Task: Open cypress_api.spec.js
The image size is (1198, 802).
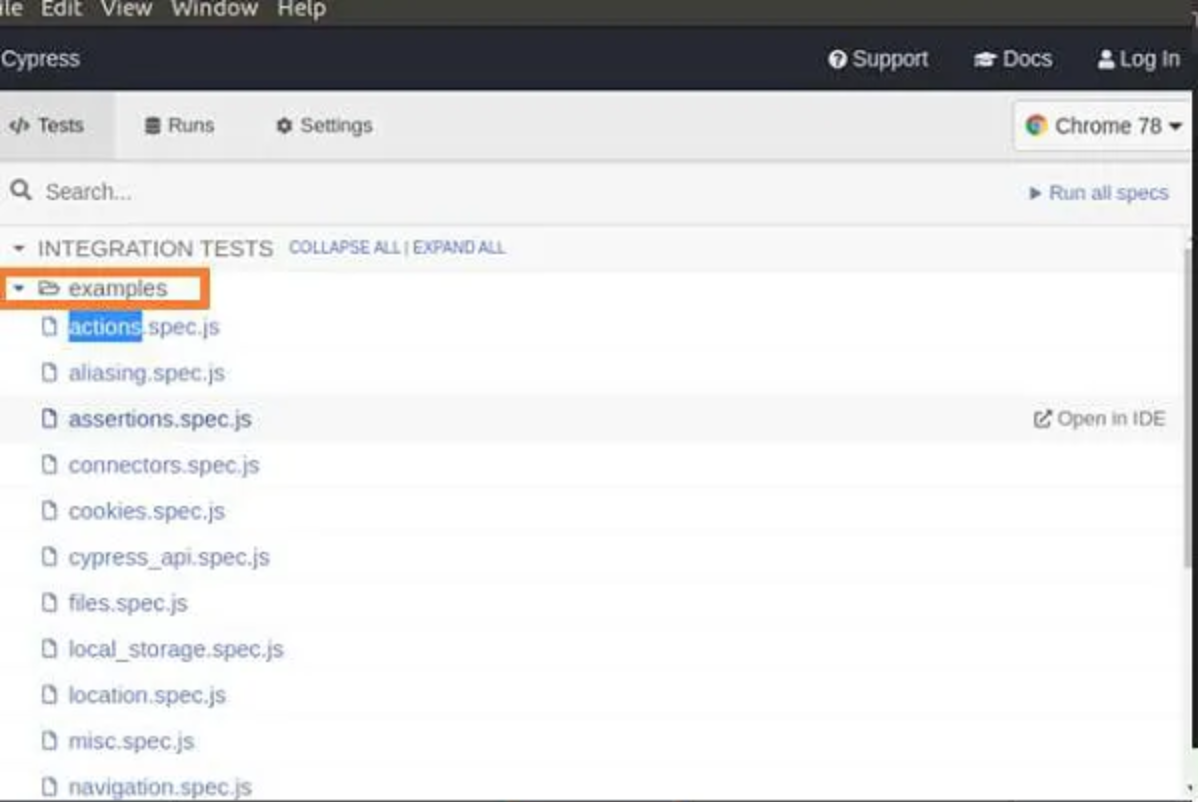Action: tap(169, 558)
